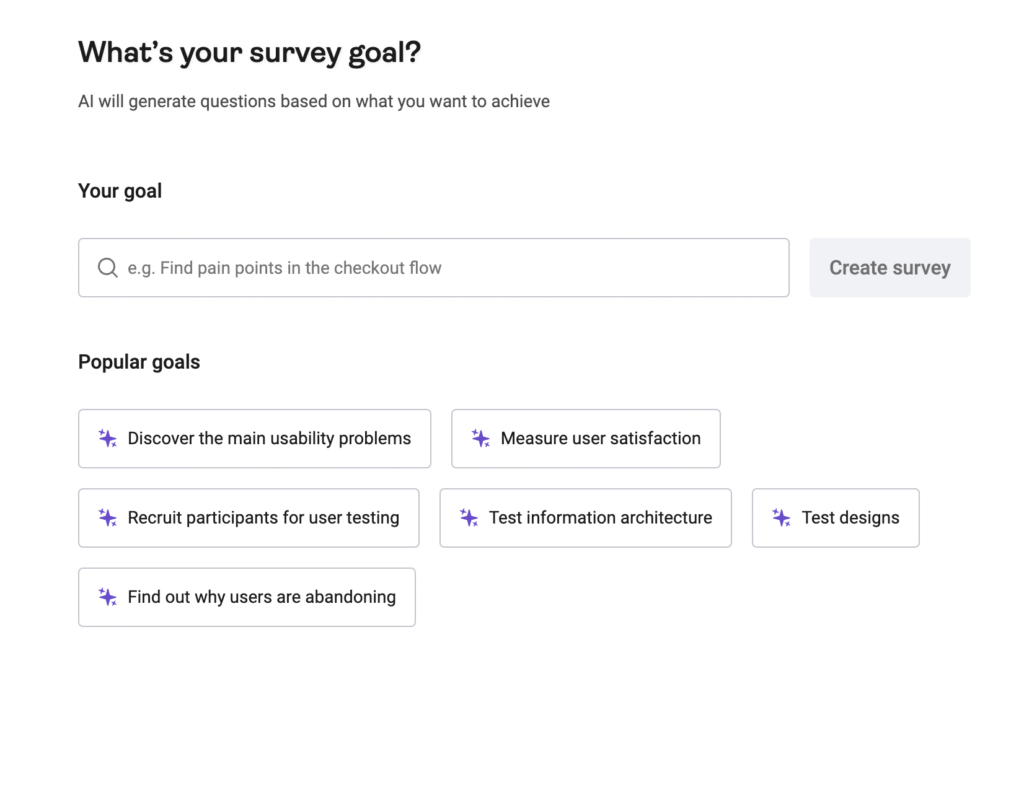Select 'Test information architecture' goal

pos(600,518)
